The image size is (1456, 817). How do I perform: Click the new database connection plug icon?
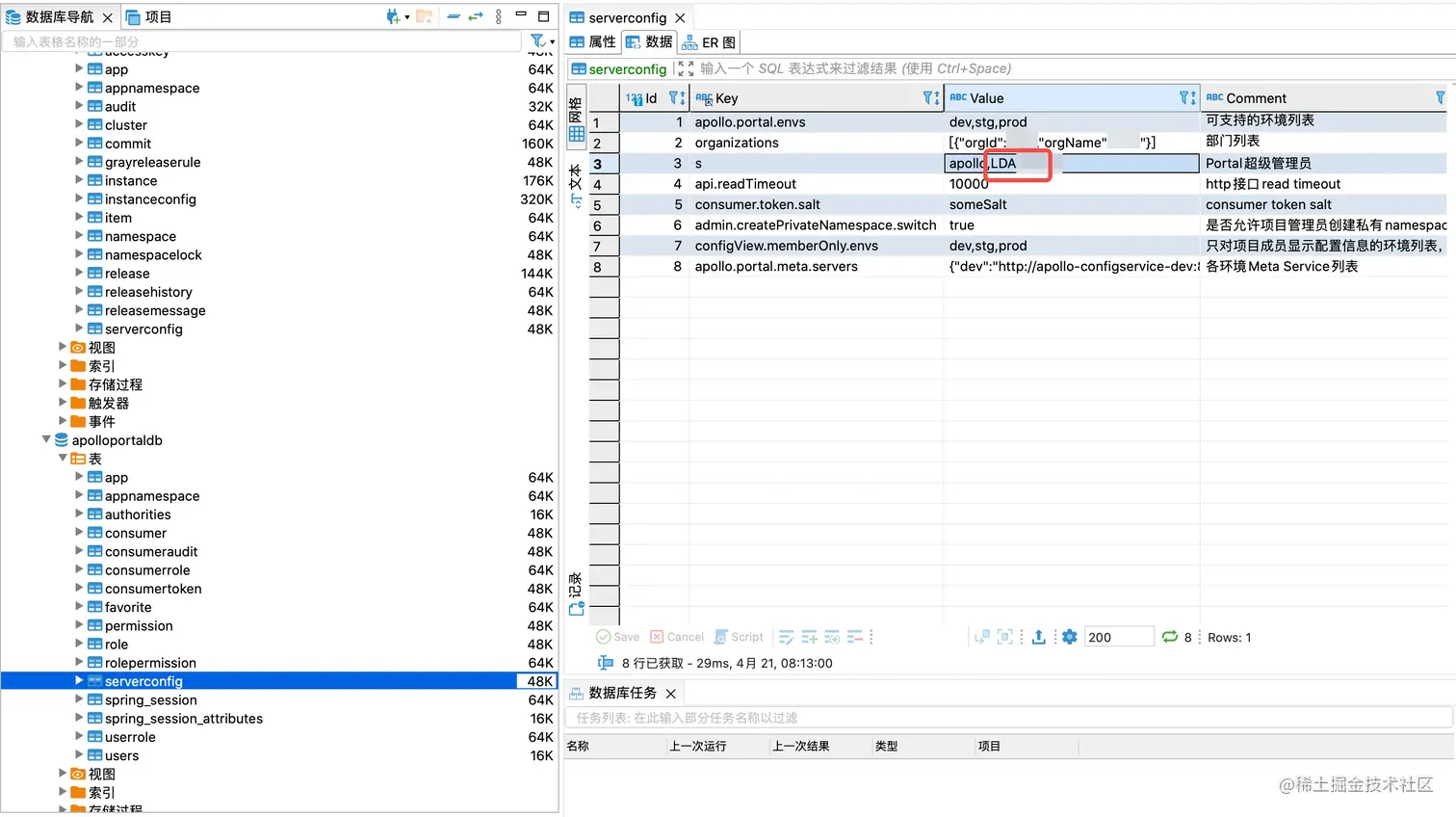click(393, 16)
